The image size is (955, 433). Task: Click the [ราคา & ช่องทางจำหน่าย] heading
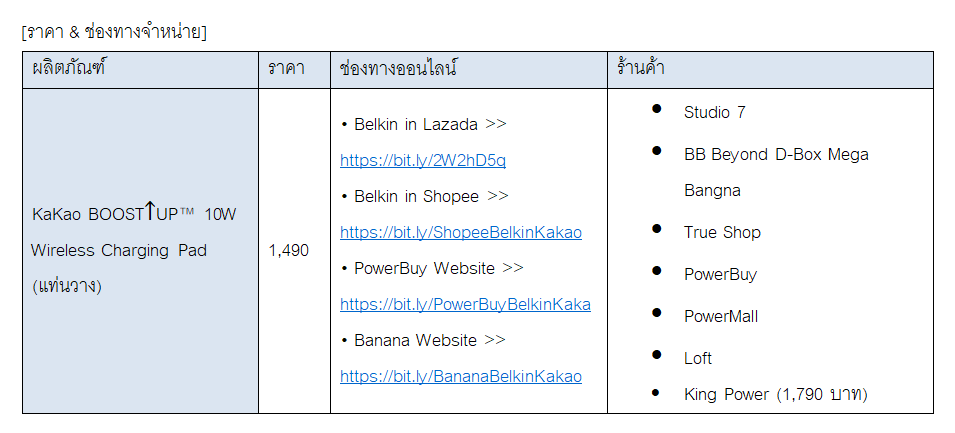(x=114, y=32)
